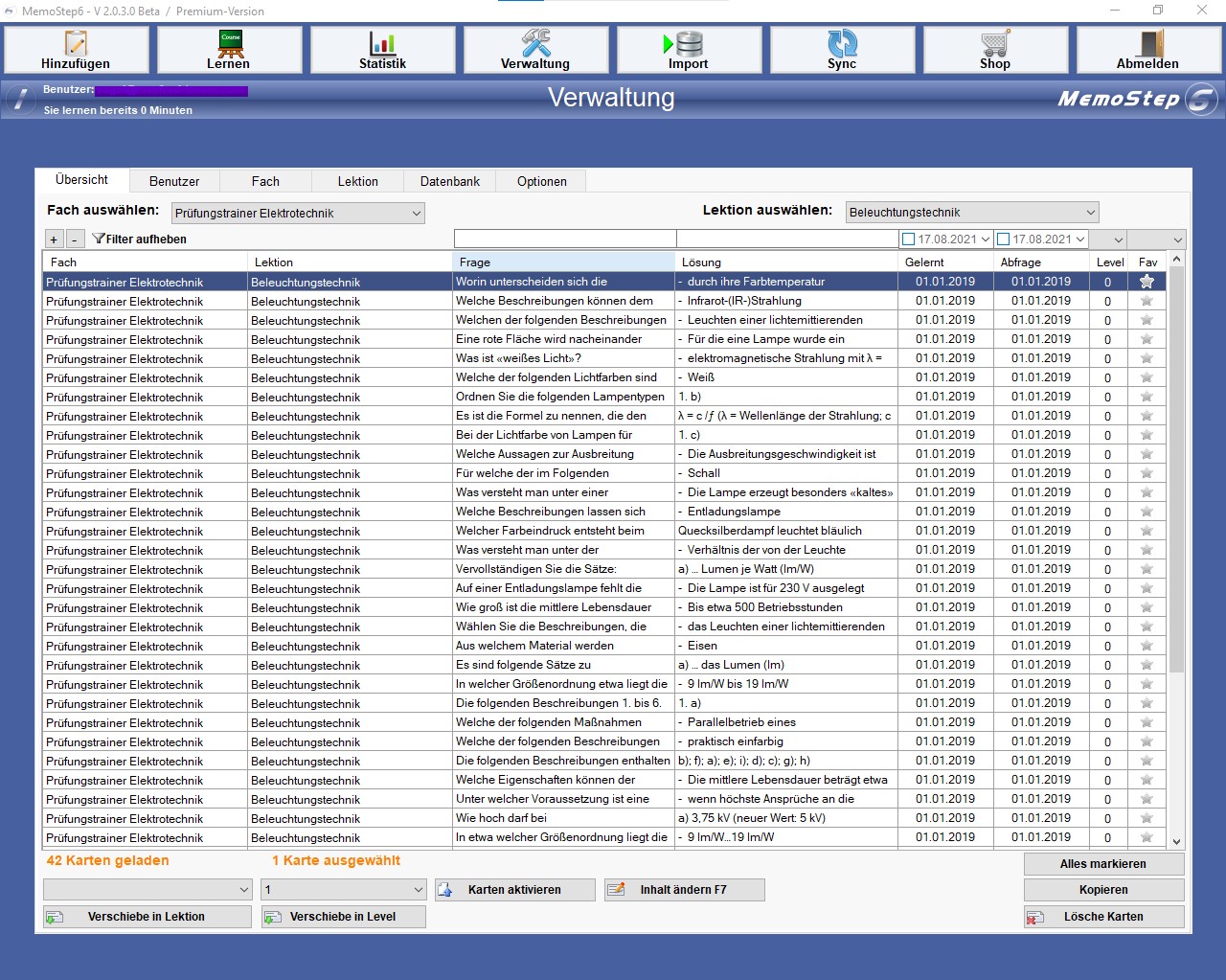Screen dimensions: 1226x980
Task: Open the target Lektion dropdown at bottom
Action: 148,890
